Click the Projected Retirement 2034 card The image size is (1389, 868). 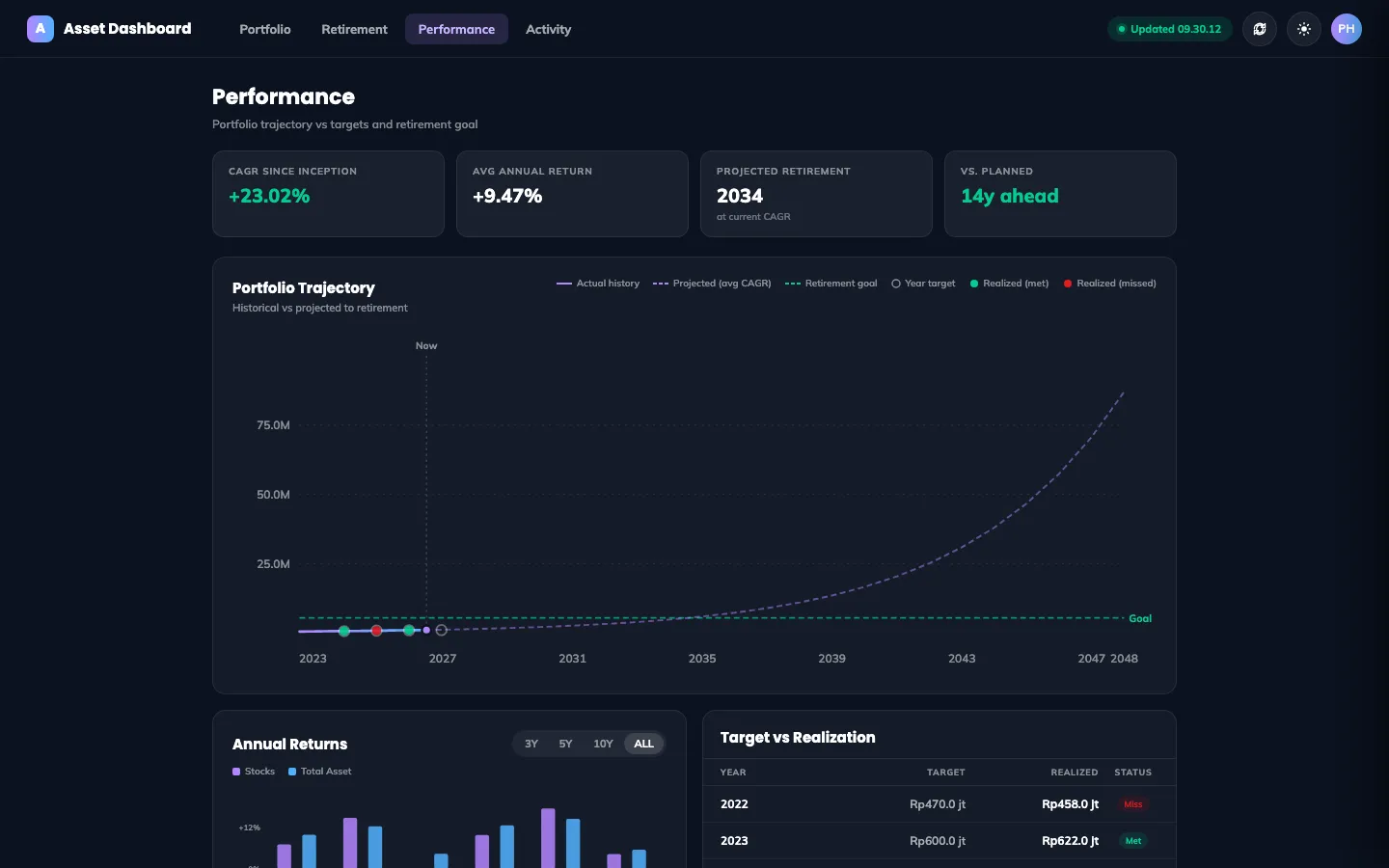816,194
